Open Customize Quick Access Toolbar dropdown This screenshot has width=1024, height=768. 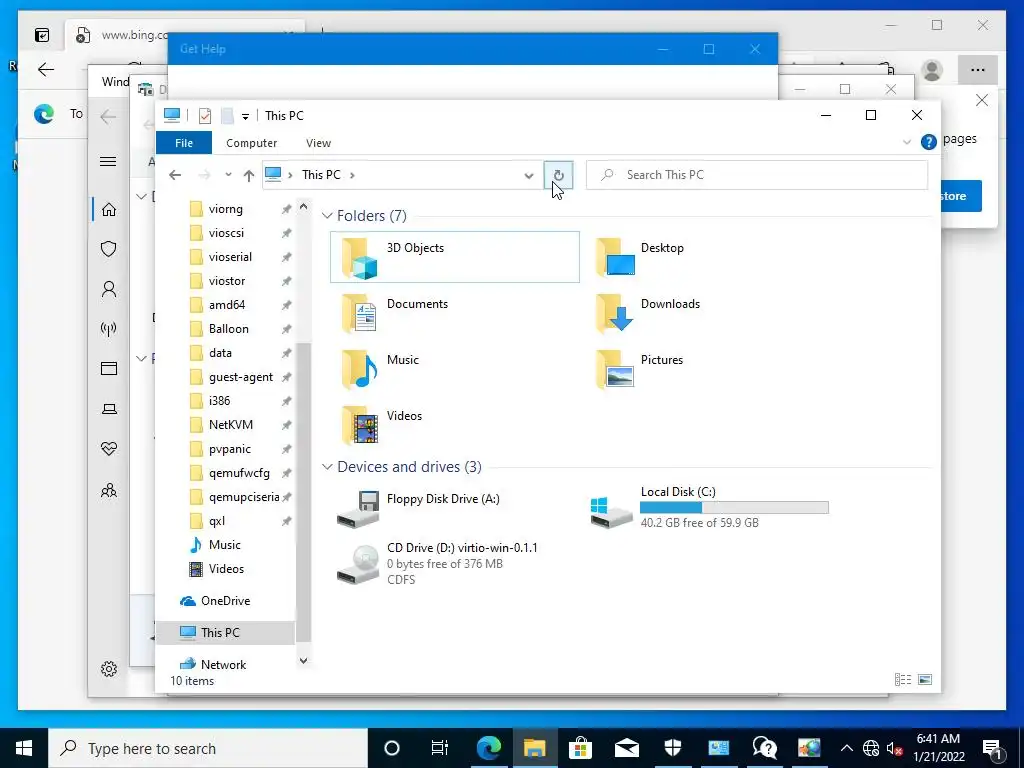pyautogui.click(x=246, y=116)
